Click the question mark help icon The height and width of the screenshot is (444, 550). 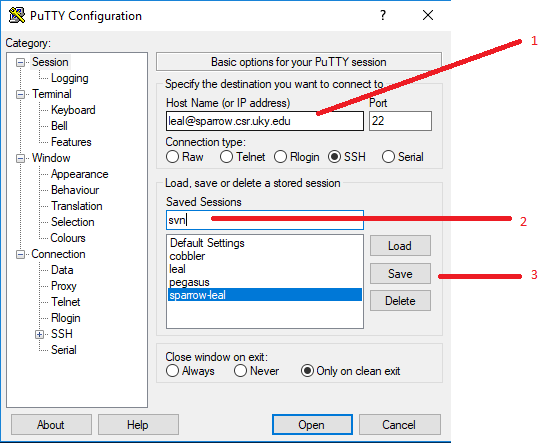(383, 15)
